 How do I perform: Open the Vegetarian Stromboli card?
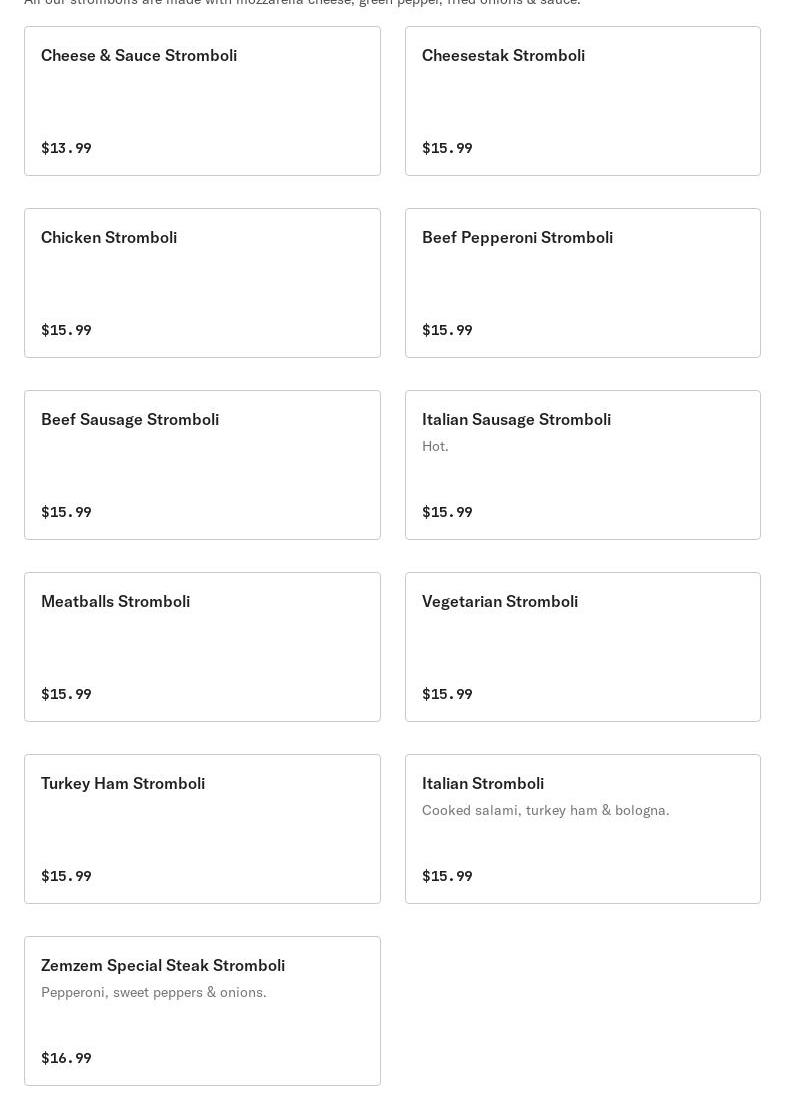click(x=582, y=646)
